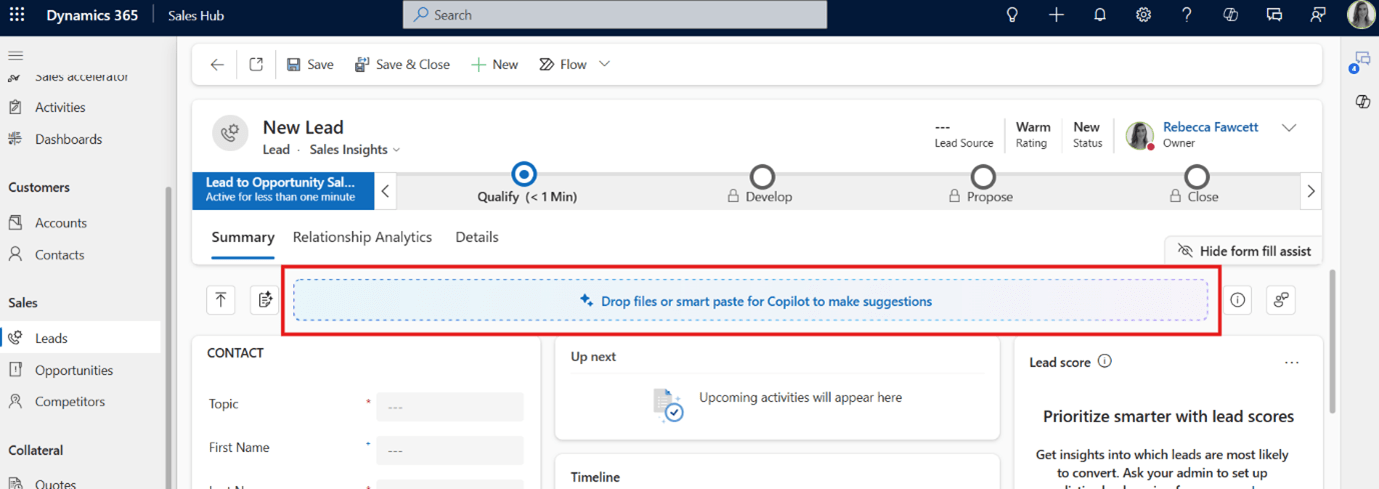Open Activities in the sidebar
This screenshot has width=1379, height=489.
coord(60,108)
